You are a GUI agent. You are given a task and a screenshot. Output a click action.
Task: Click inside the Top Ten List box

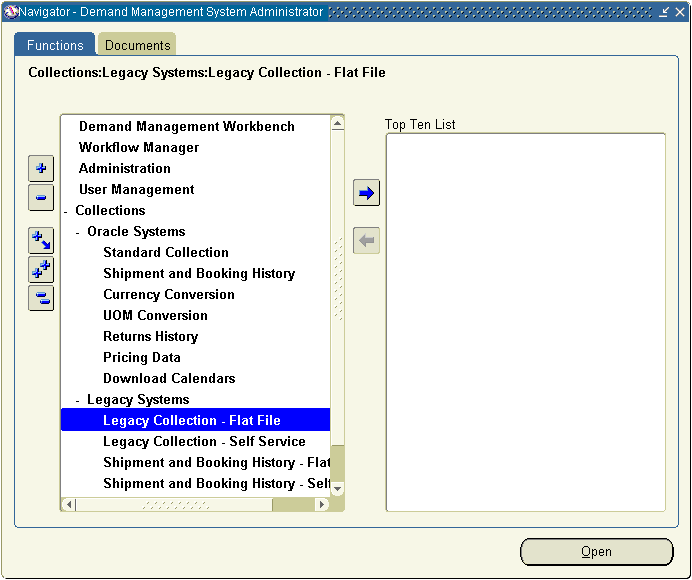[x=526, y=322]
